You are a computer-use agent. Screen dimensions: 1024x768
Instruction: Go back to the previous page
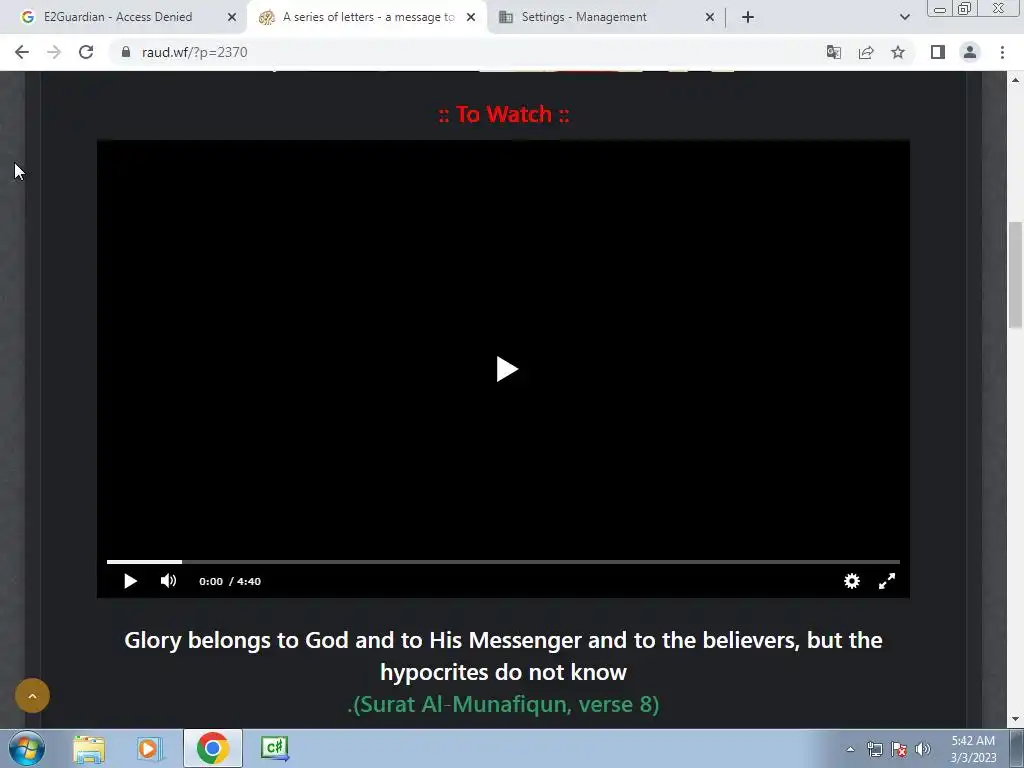coord(22,52)
